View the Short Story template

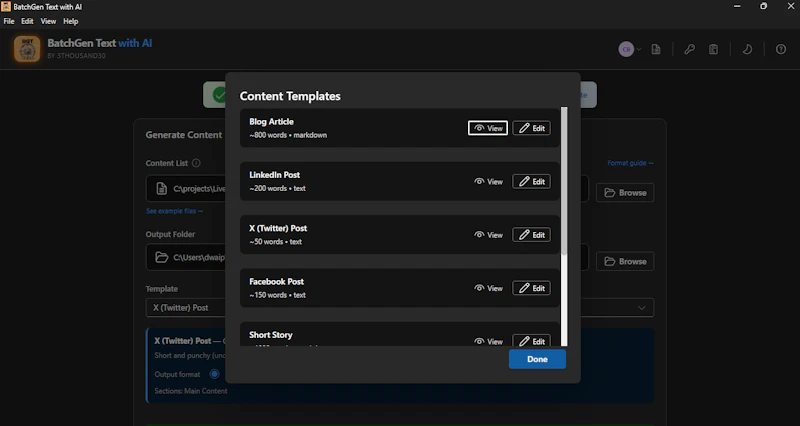[488, 341]
